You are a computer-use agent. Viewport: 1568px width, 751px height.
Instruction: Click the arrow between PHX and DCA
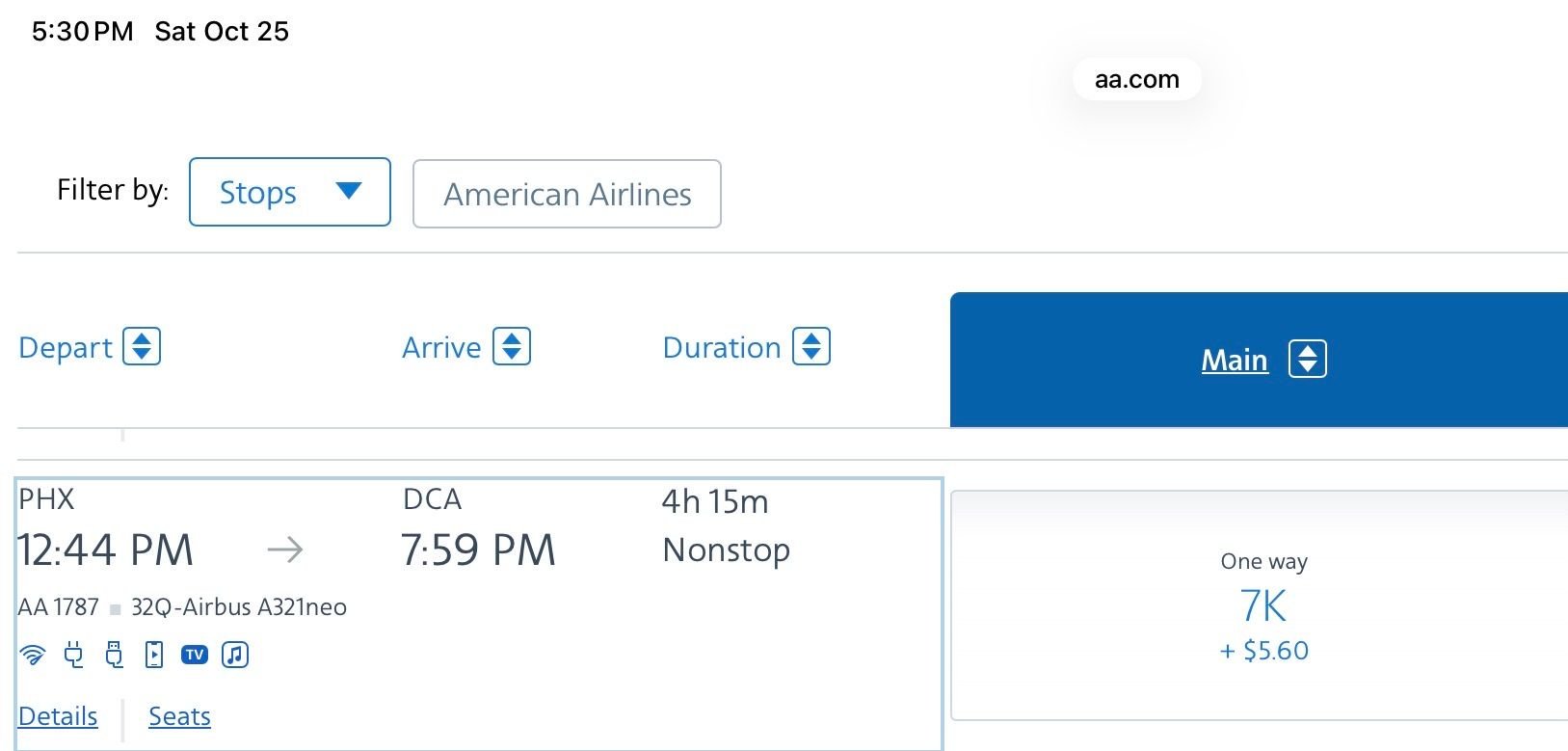(284, 550)
